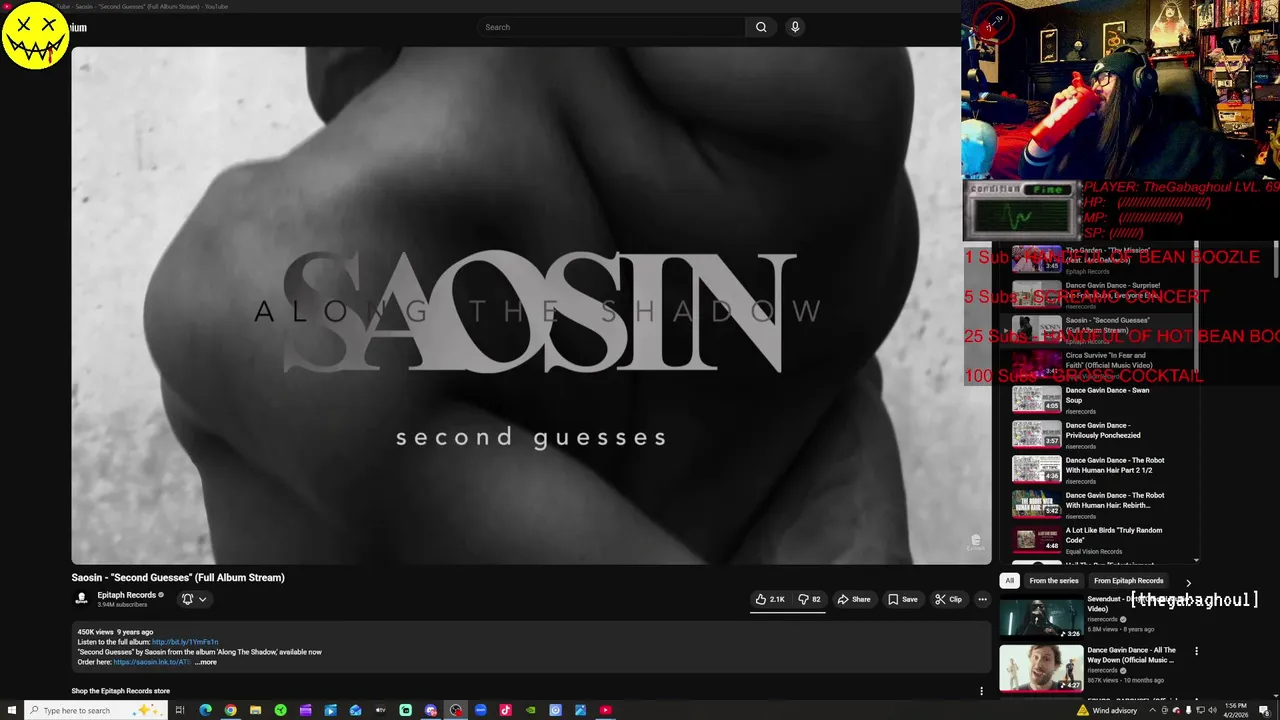This screenshot has height=720, width=1280.
Task: Open YouTube red taskbar icon
Action: pyautogui.click(x=605, y=710)
